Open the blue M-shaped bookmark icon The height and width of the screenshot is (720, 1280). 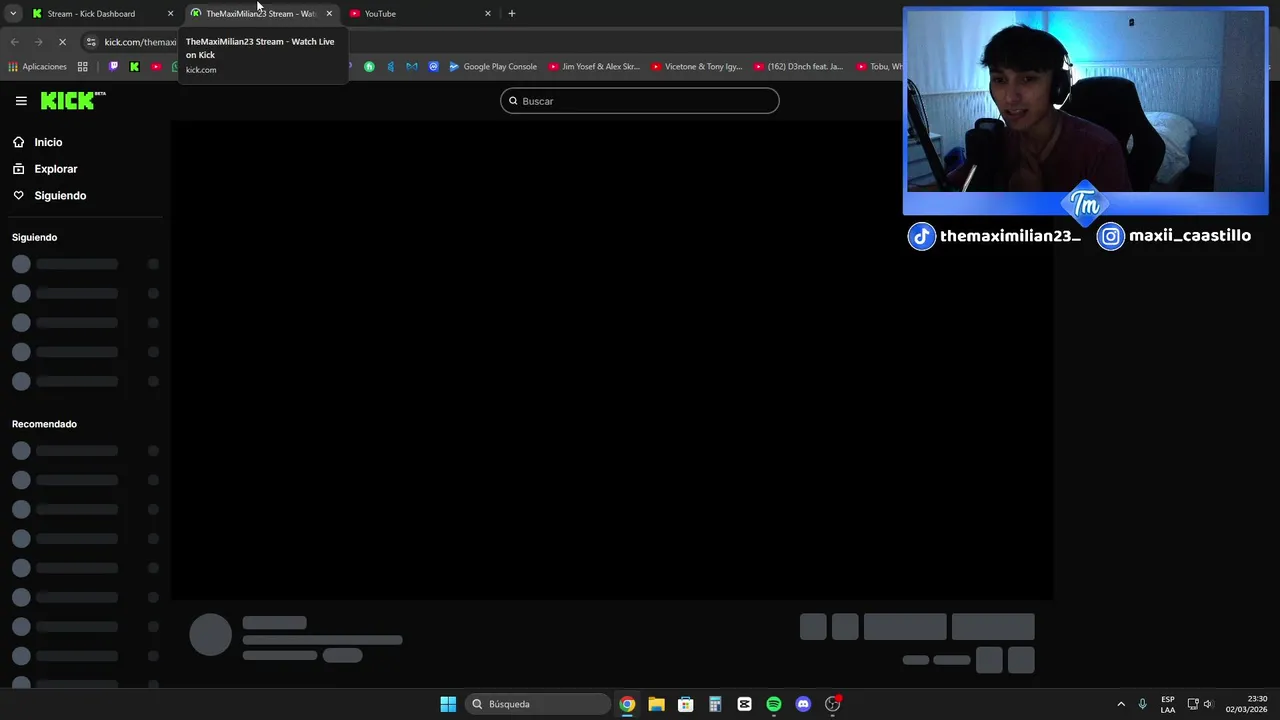(x=411, y=67)
